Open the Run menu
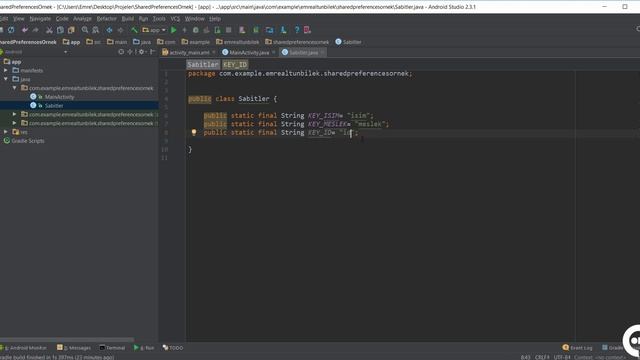640x360 pixels. pos(143,19)
